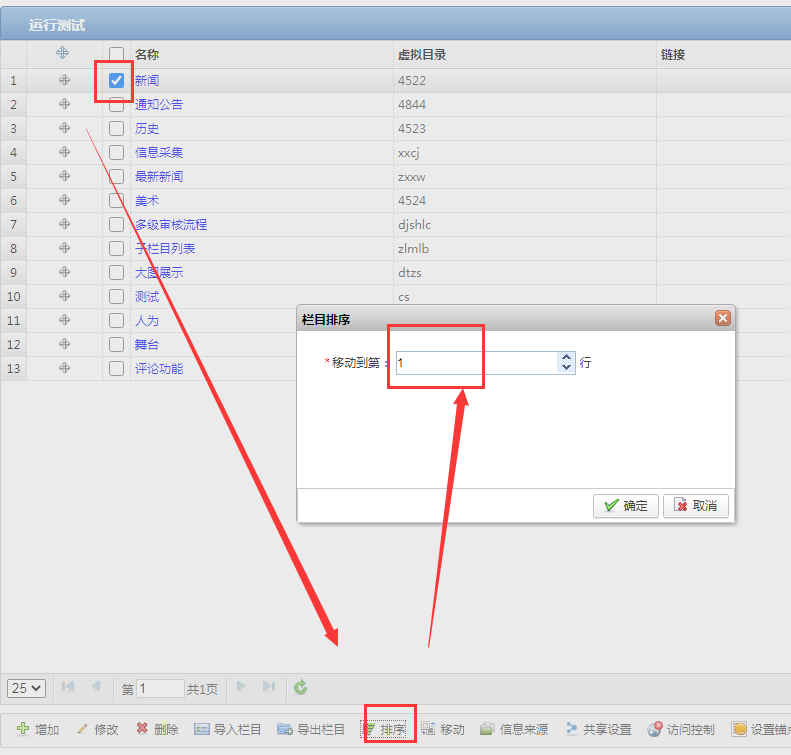Sort by the 虚拟目录 column header
Viewport: 791px width, 755px height.
[422, 54]
